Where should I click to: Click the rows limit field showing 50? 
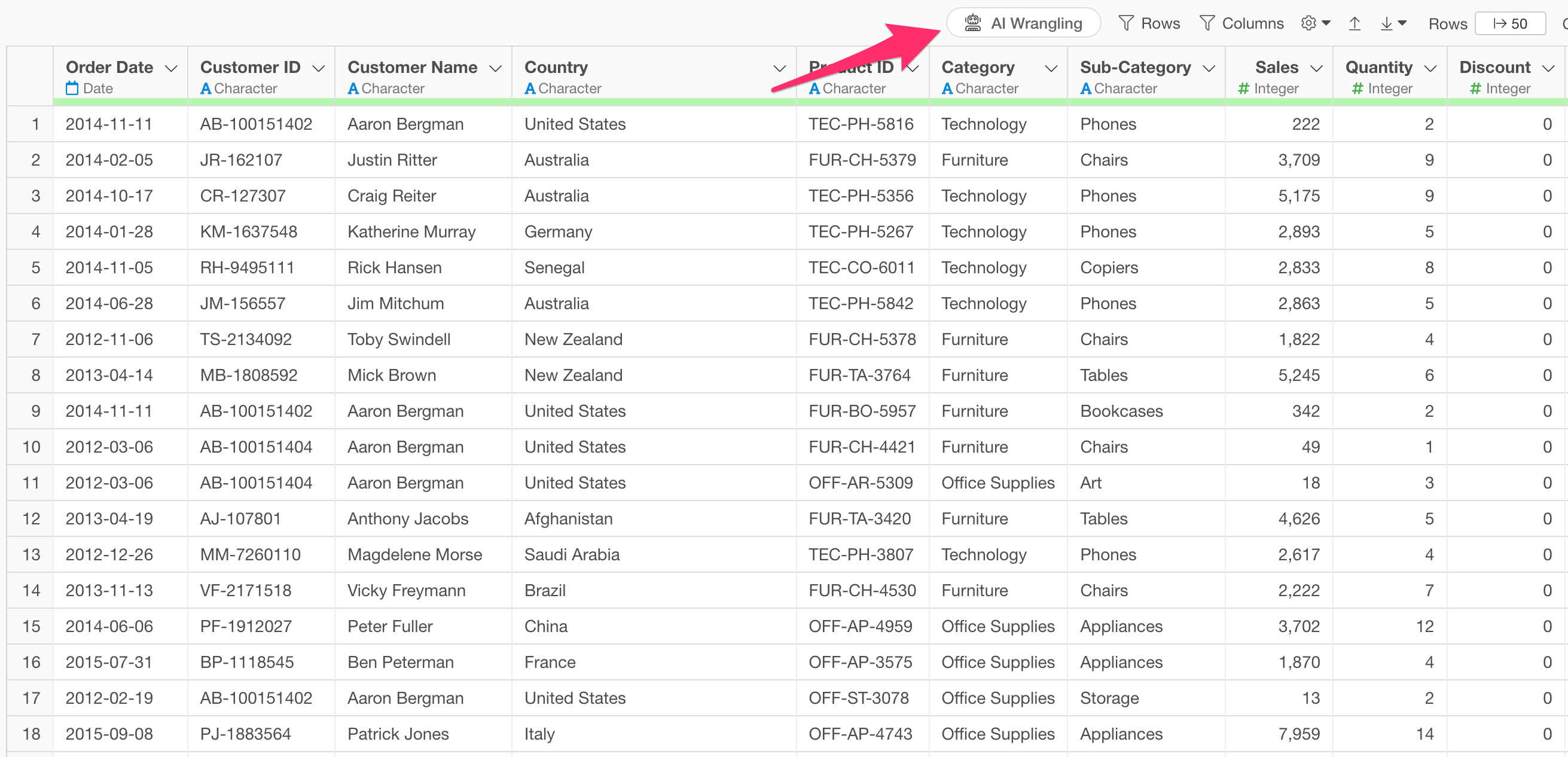coord(1510,23)
